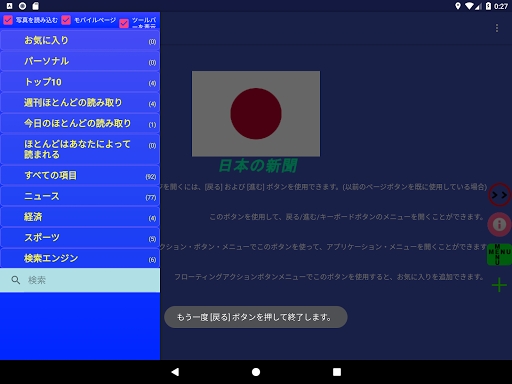Open the three-dot overflow menu
The image size is (512, 384).
tap(497, 28)
